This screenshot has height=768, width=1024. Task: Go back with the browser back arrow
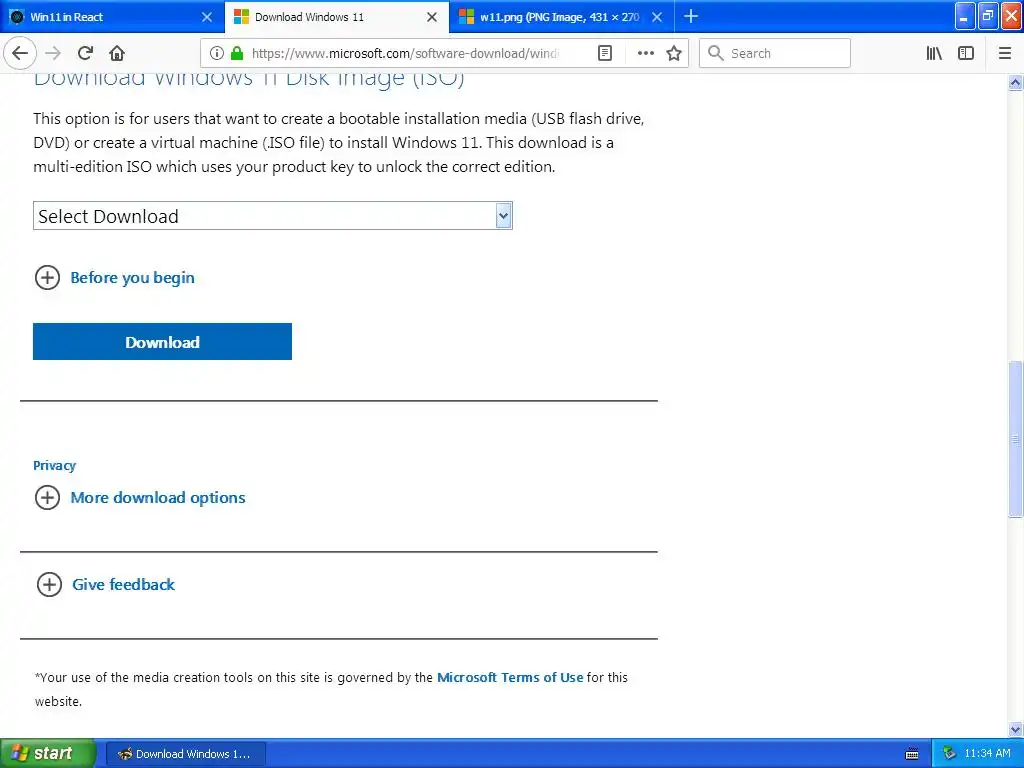coord(20,54)
